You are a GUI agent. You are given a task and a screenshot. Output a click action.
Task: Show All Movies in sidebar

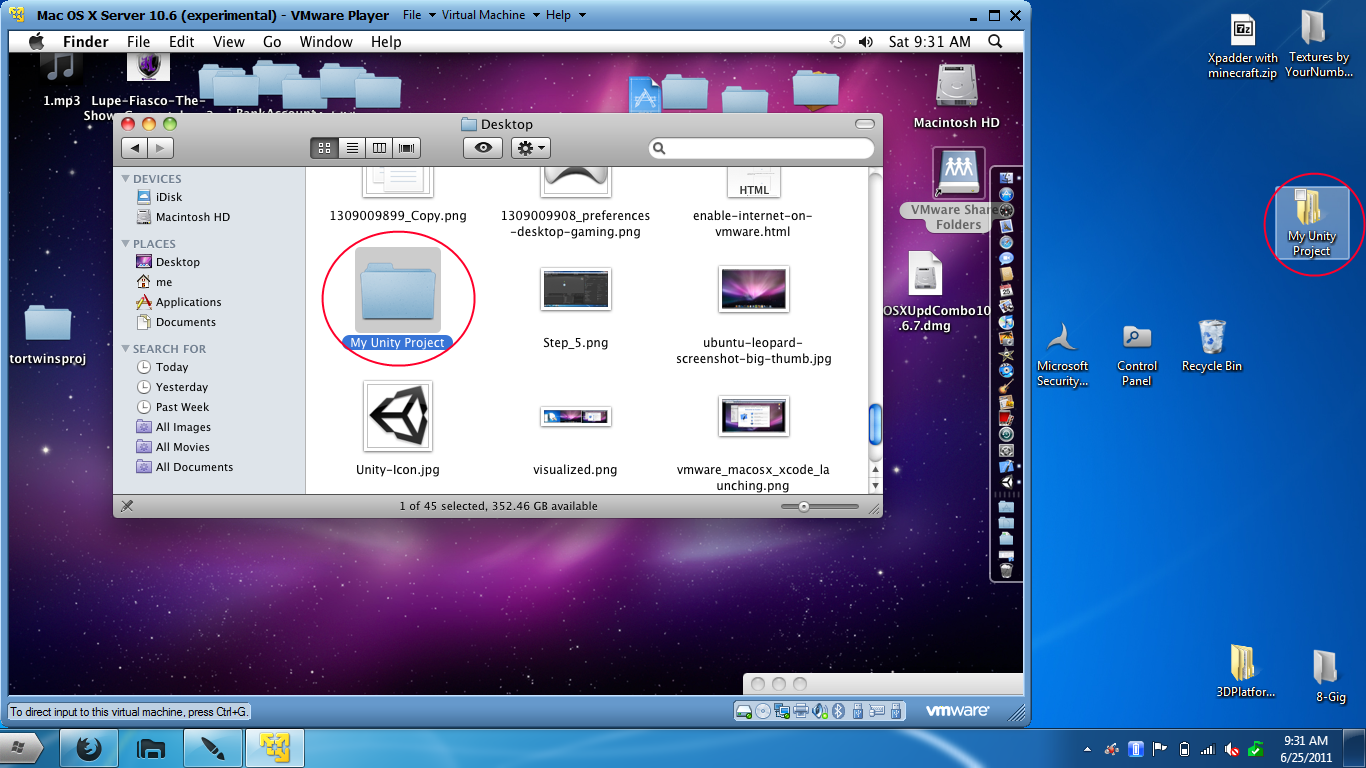tap(182, 447)
